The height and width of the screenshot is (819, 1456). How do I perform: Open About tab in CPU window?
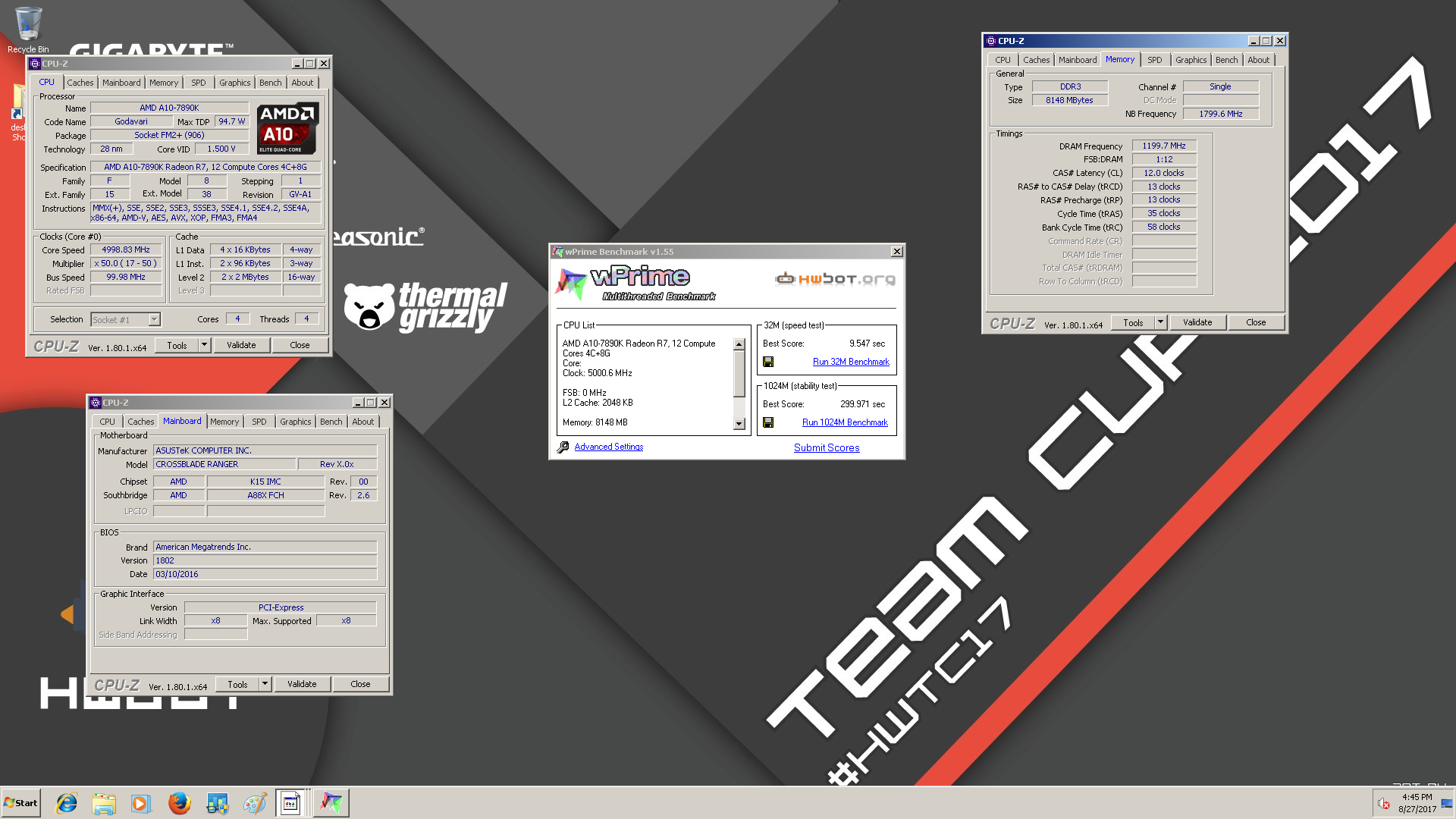point(303,83)
